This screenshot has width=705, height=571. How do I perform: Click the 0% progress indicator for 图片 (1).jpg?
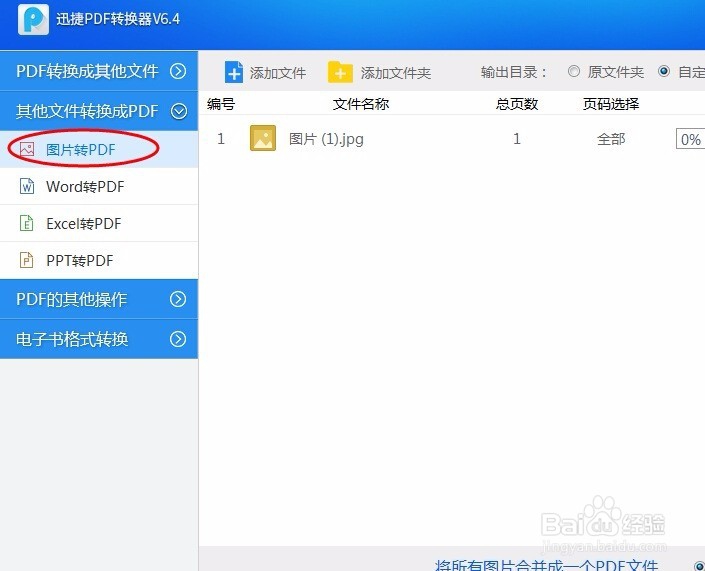pyautogui.click(x=690, y=139)
